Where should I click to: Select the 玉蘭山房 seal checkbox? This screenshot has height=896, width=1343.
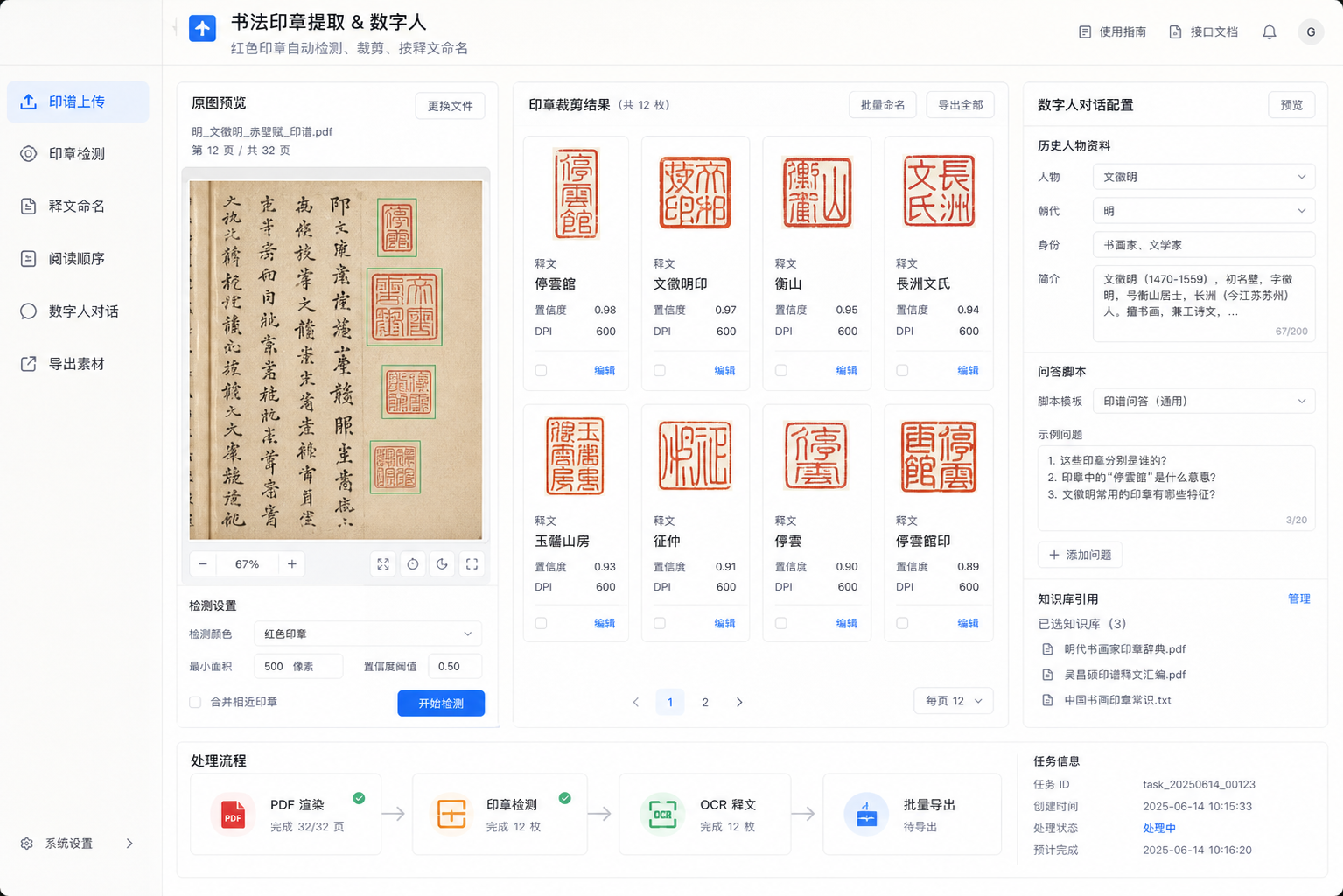click(541, 623)
